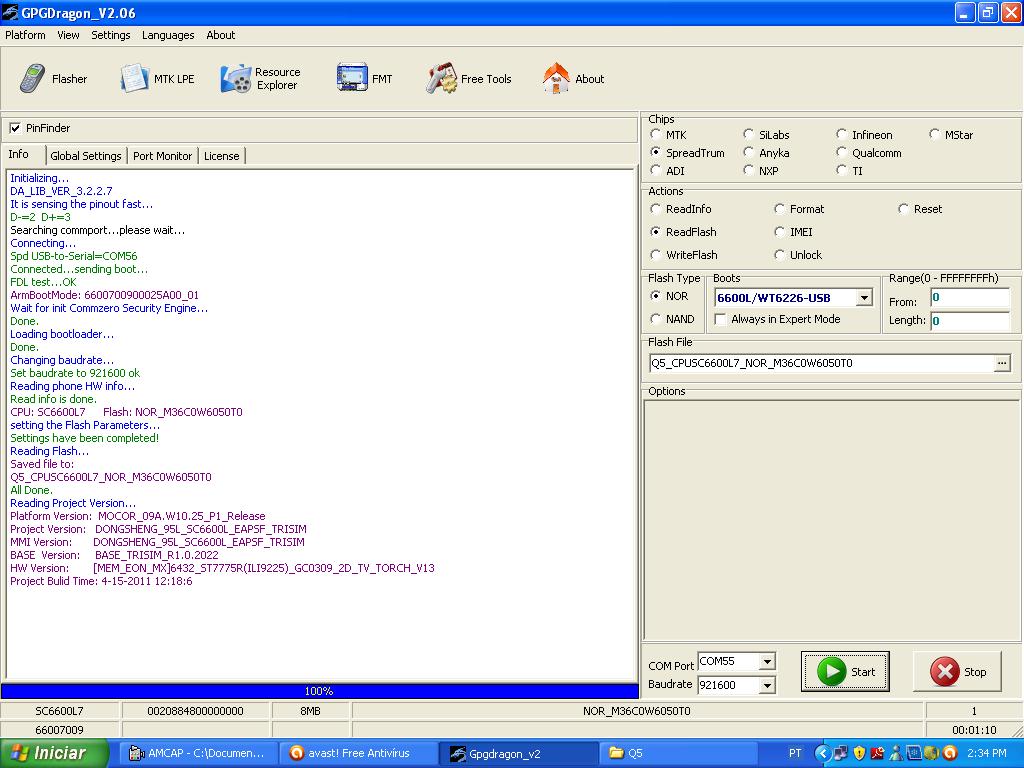Choose the ReadFlash action
Image resolution: width=1024 pixels, height=768 pixels.
pos(656,231)
